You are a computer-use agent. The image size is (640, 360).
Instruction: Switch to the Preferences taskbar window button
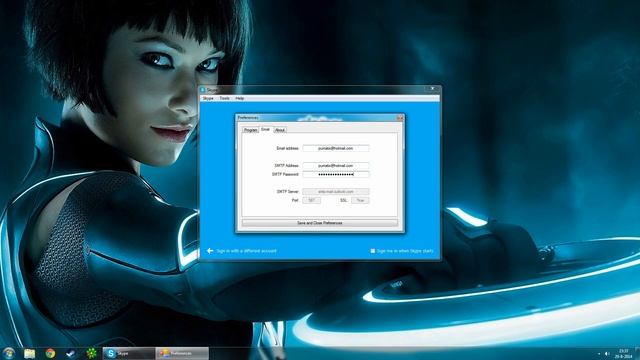click(x=182, y=353)
